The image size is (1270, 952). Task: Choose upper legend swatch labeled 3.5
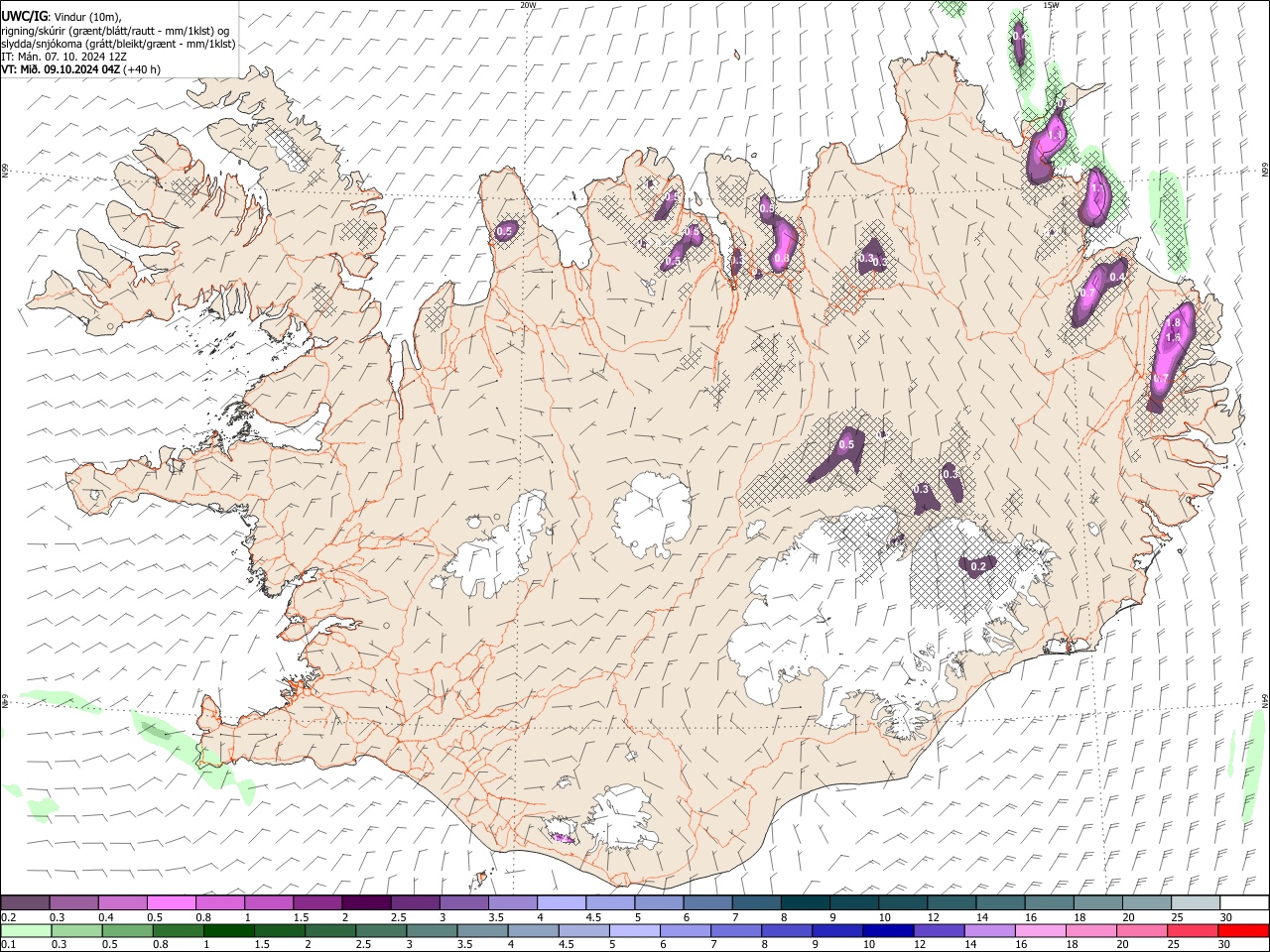(x=511, y=902)
